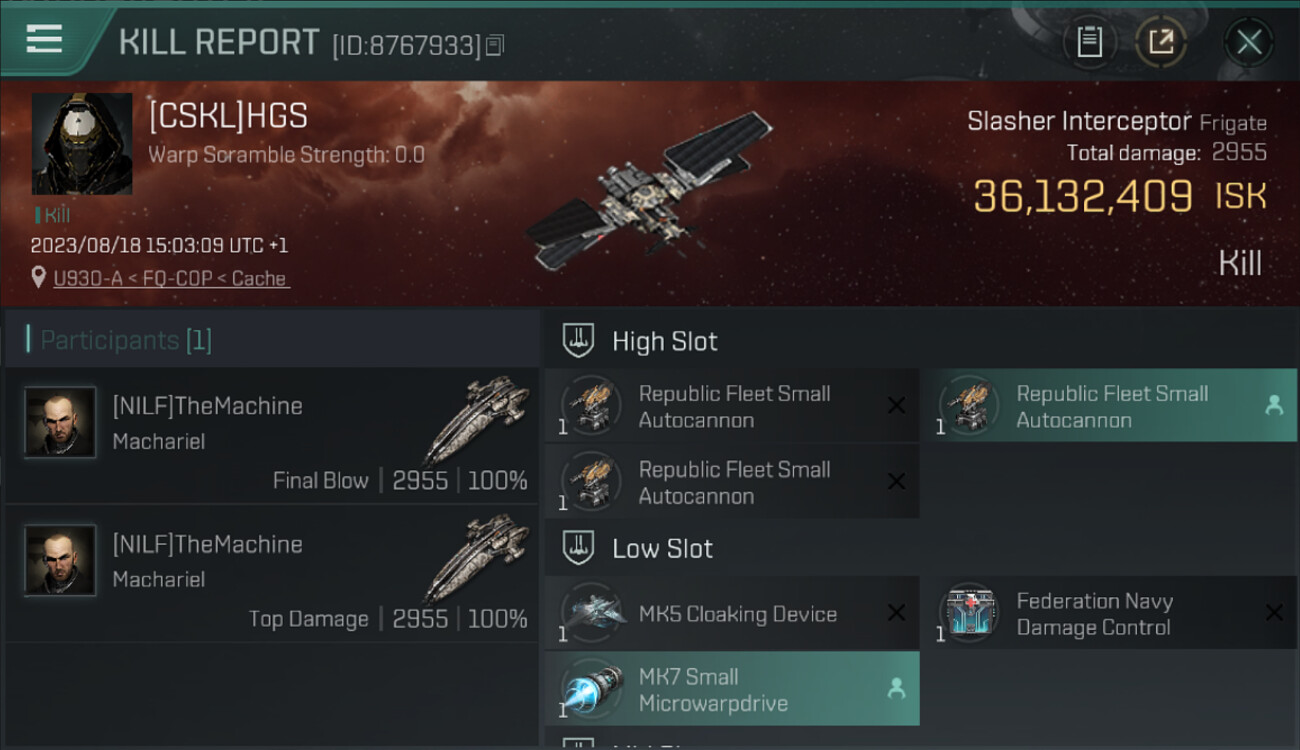Toggle person marker on highlighted Autocannon
Screen dimensions: 1300x750
pos(1274,405)
